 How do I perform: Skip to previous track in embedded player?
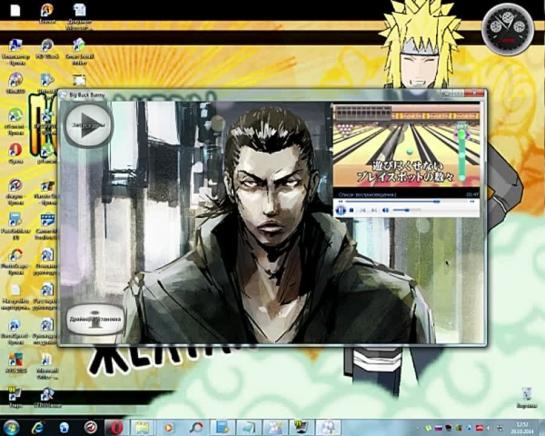pos(362,210)
